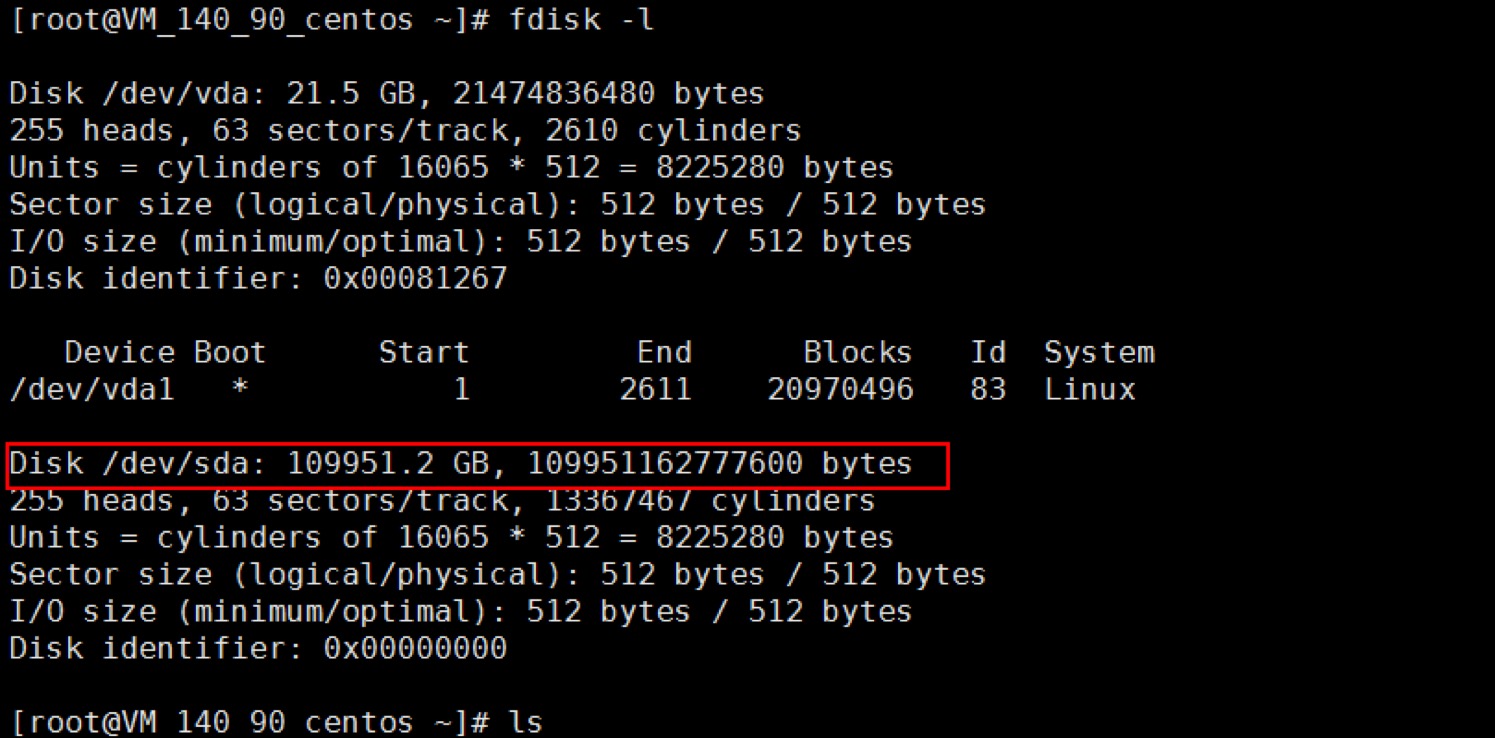Click the Linux system type value

click(x=1090, y=389)
